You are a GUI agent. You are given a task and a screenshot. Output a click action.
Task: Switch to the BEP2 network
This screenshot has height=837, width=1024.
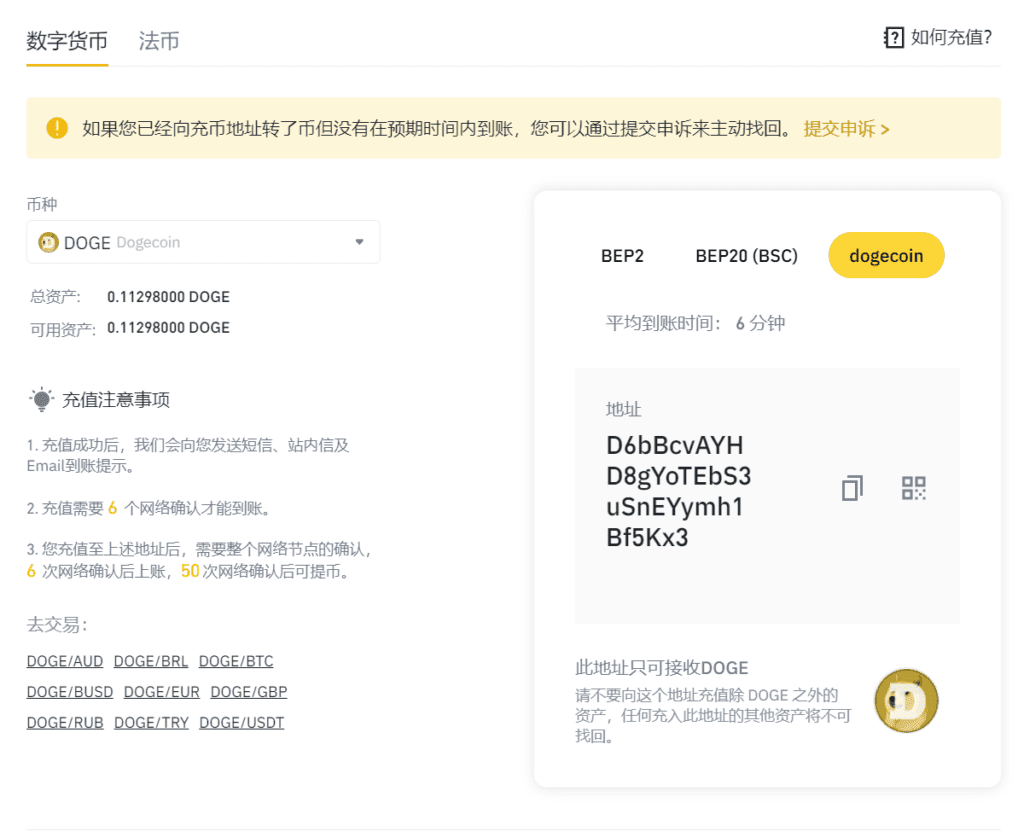point(622,256)
